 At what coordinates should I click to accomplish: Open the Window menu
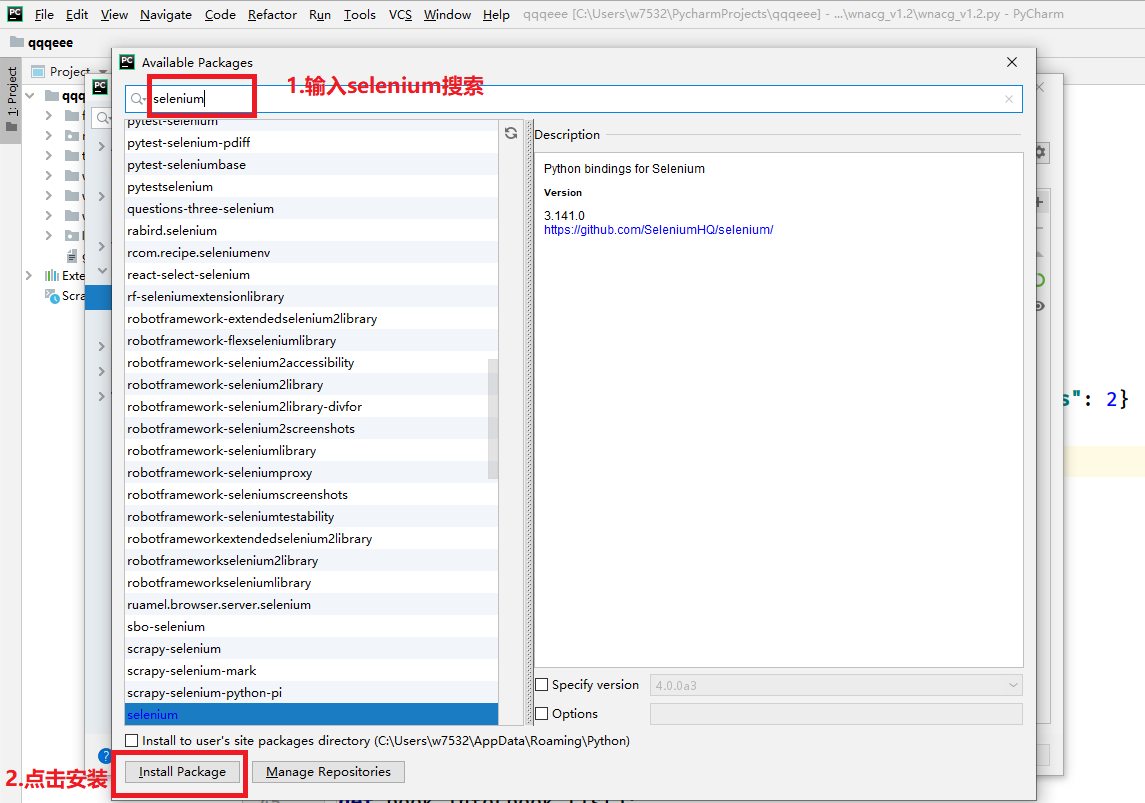tap(447, 15)
